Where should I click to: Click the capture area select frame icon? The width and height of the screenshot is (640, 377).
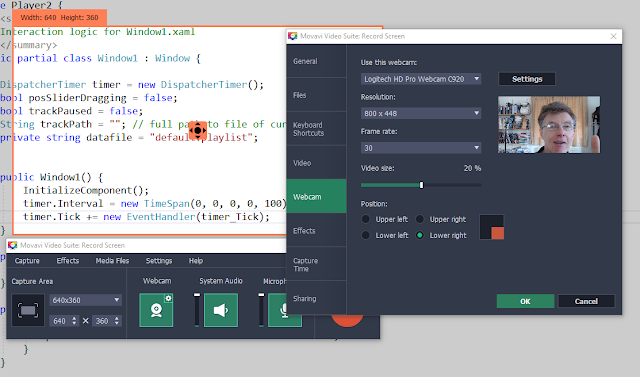click(28, 310)
